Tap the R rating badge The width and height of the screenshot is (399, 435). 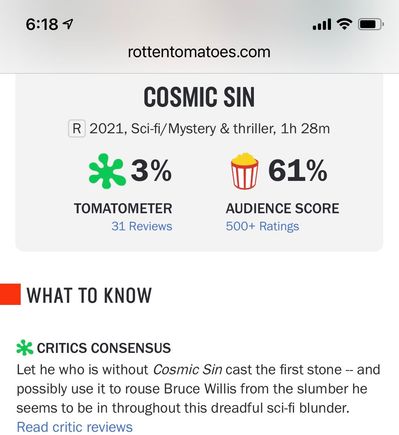tap(77, 129)
